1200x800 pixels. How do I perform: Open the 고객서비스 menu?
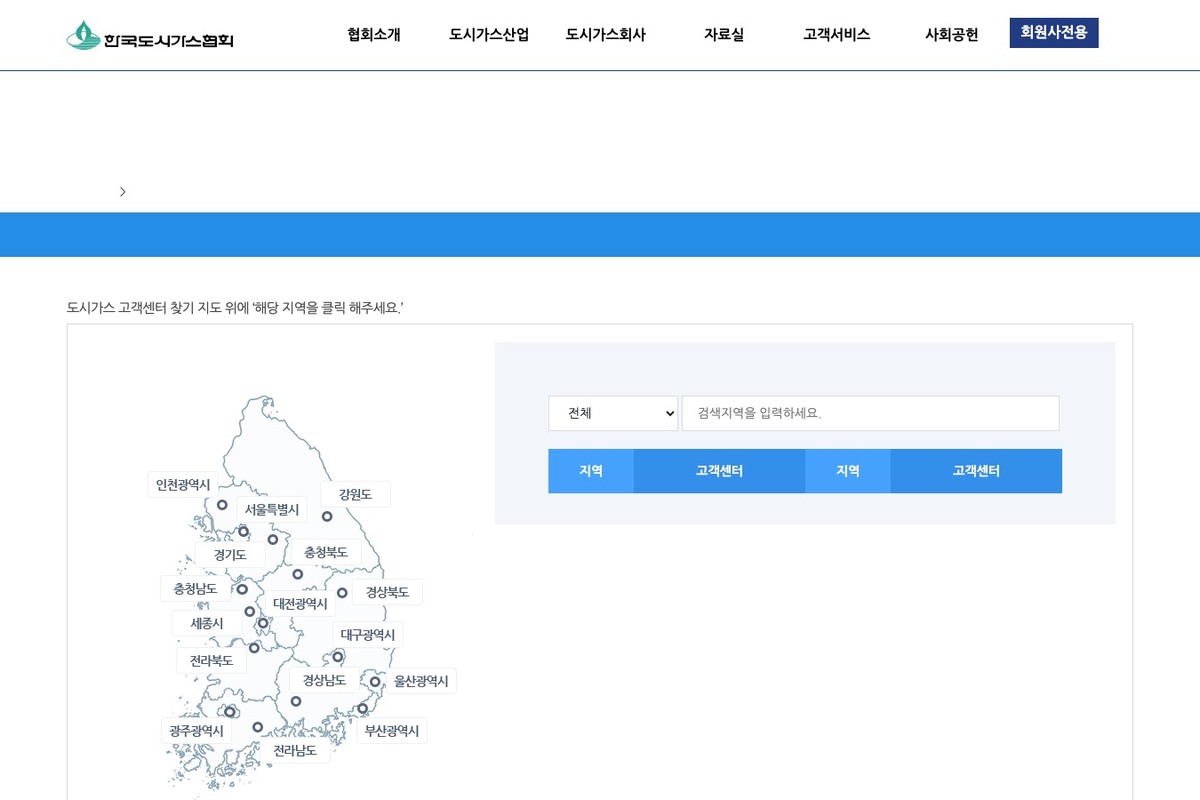click(837, 35)
